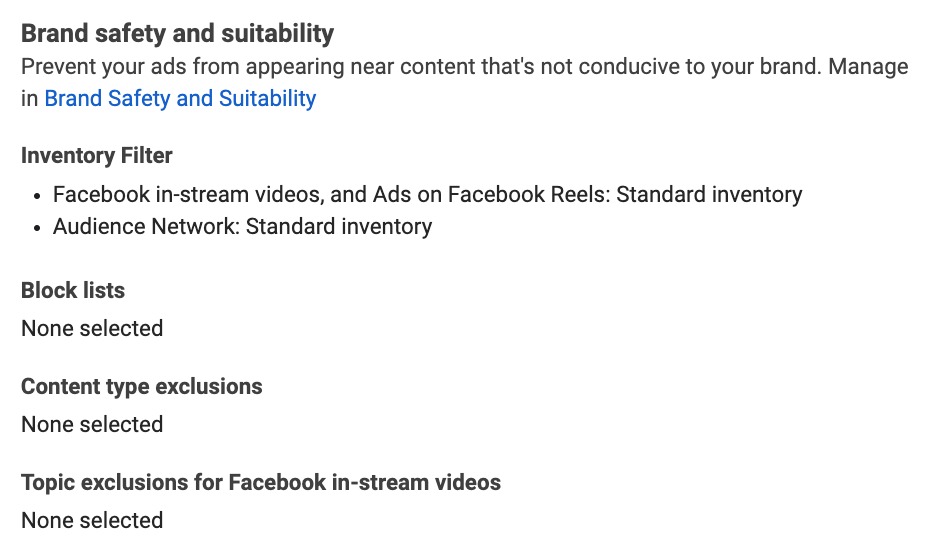This screenshot has height=550, width=942.
Task: Click the bullet before Audience Network
Action: [37, 228]
